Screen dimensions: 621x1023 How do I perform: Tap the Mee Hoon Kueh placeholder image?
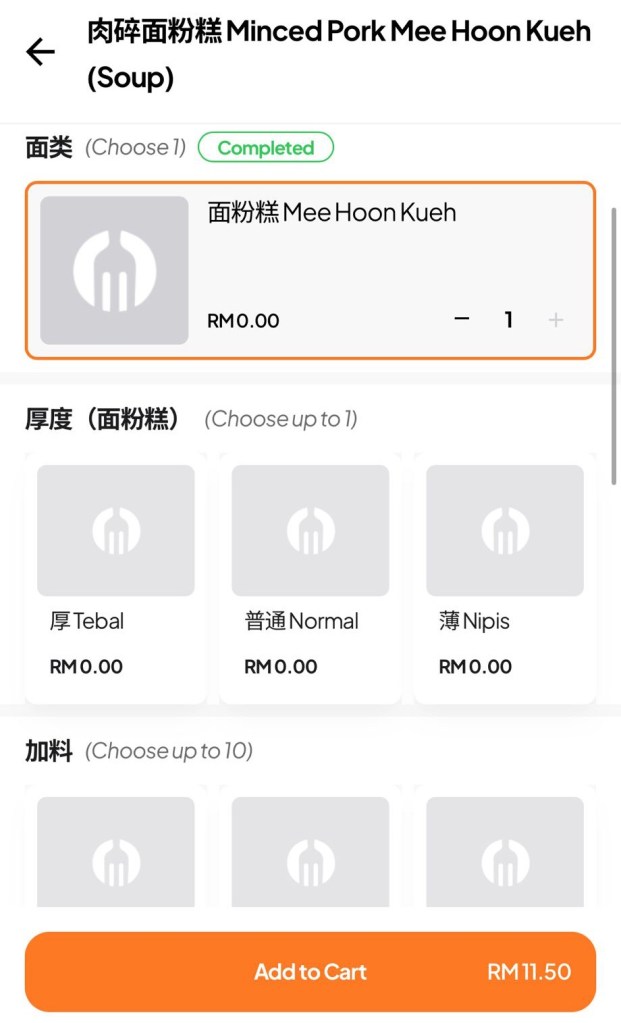114,270
